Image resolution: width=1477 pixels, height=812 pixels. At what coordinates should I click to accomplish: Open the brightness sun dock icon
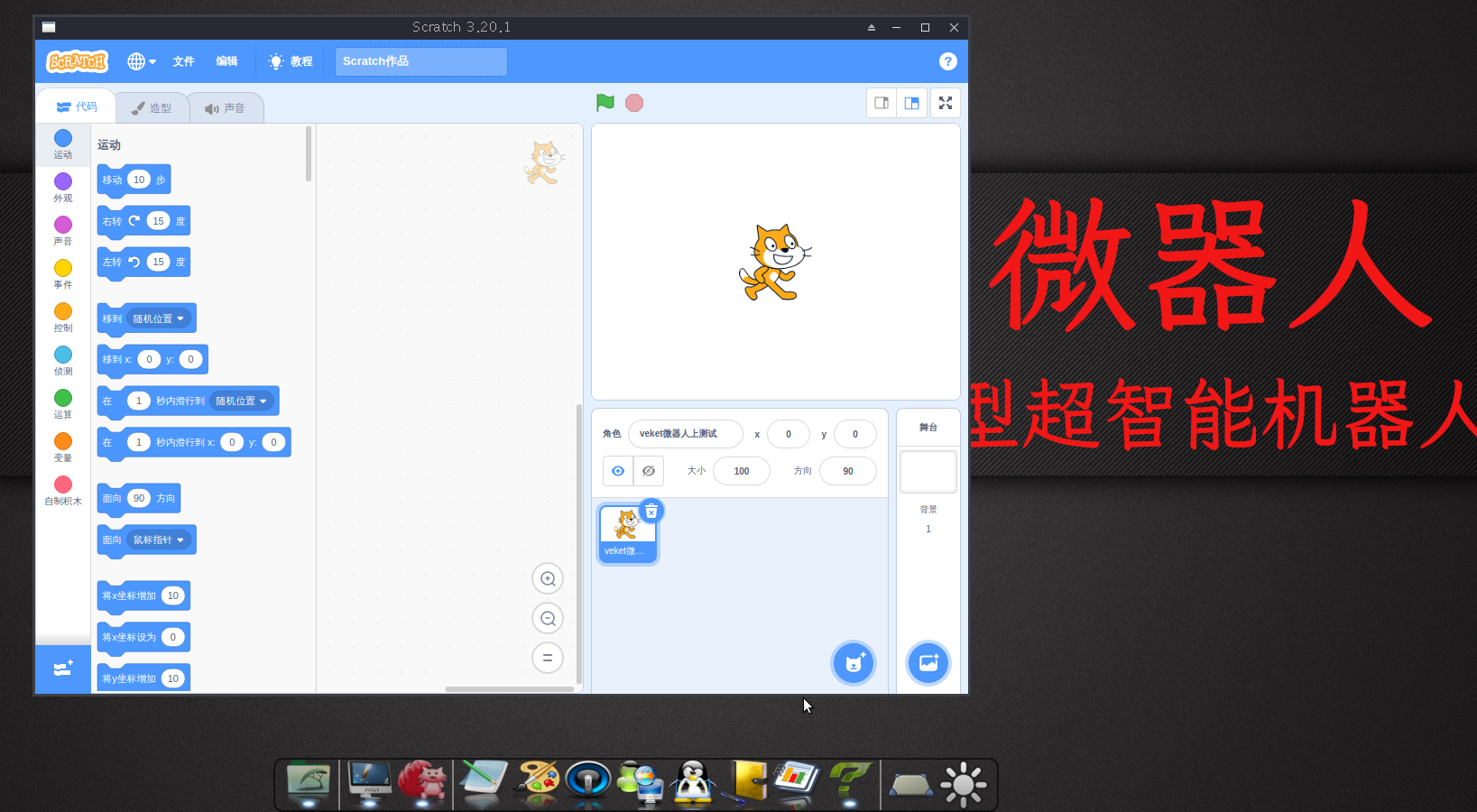pos(964,784)
